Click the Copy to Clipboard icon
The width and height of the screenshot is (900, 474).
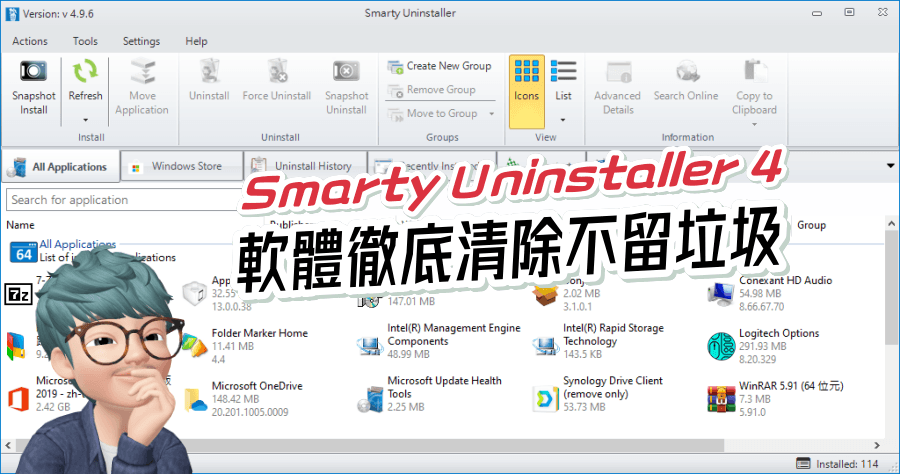coord(755,71)
